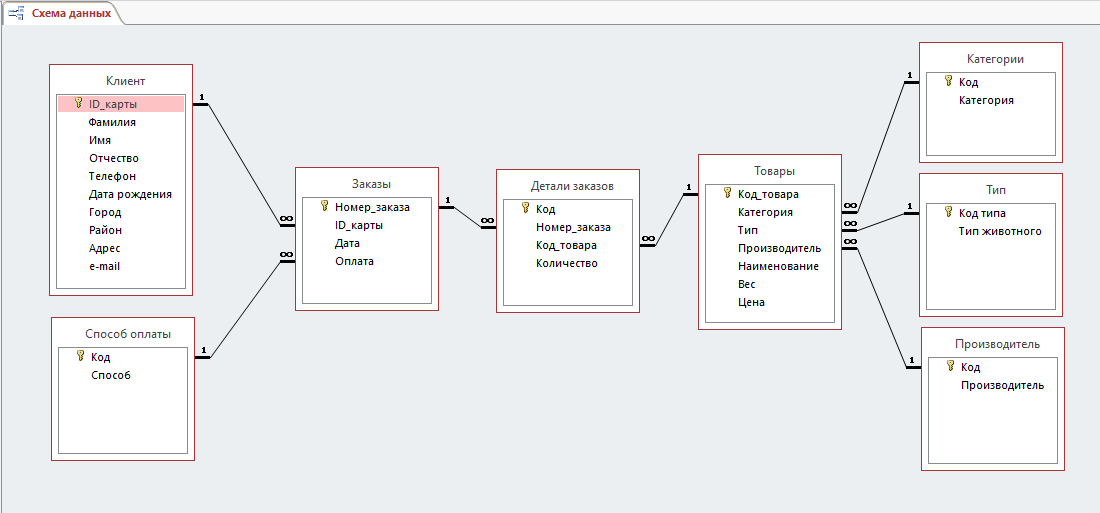Select relationship line between Заказы and Детали заказов

click(467, 217)
